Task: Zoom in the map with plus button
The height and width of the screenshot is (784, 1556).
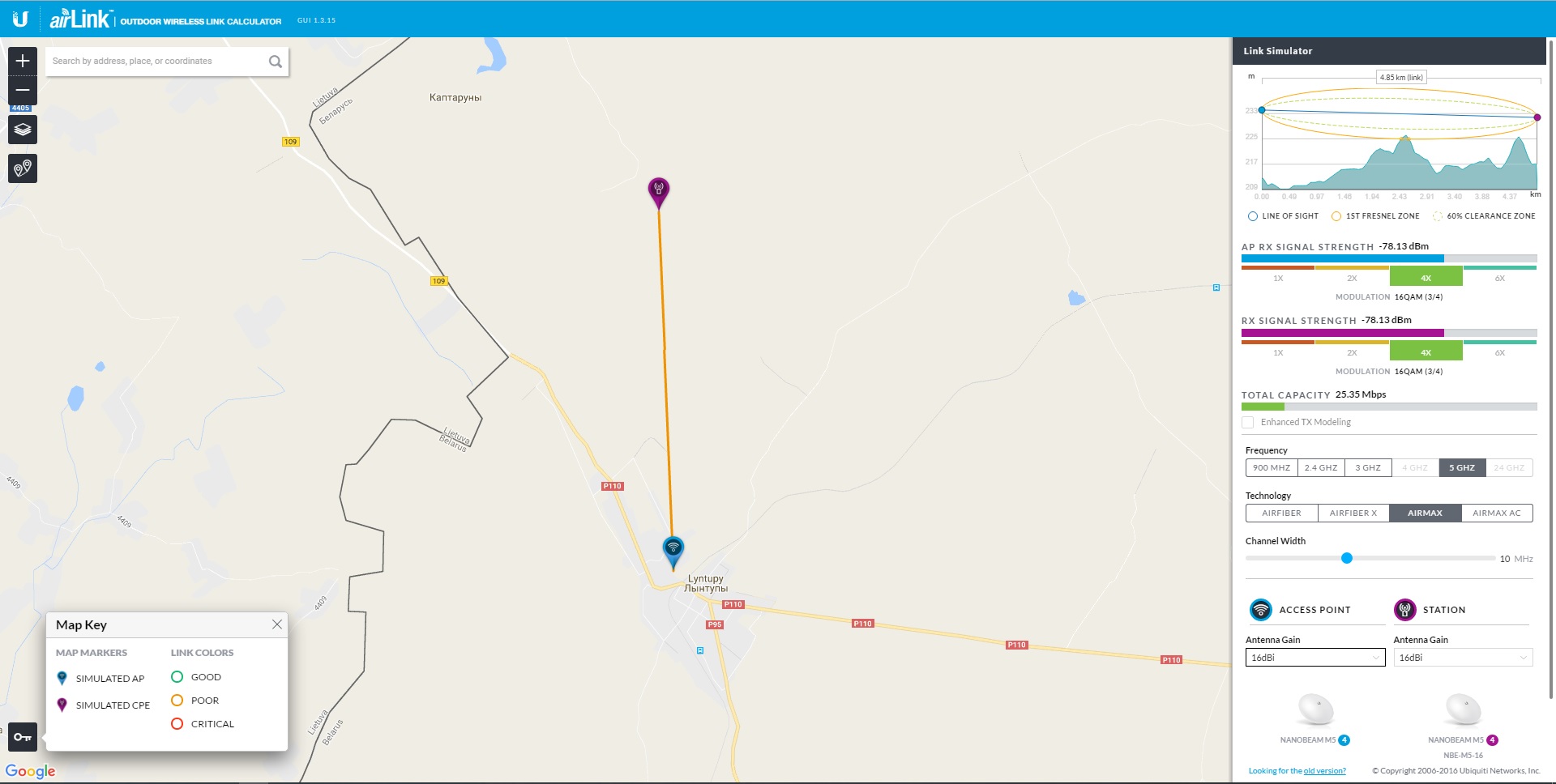Action: [23, 61]
